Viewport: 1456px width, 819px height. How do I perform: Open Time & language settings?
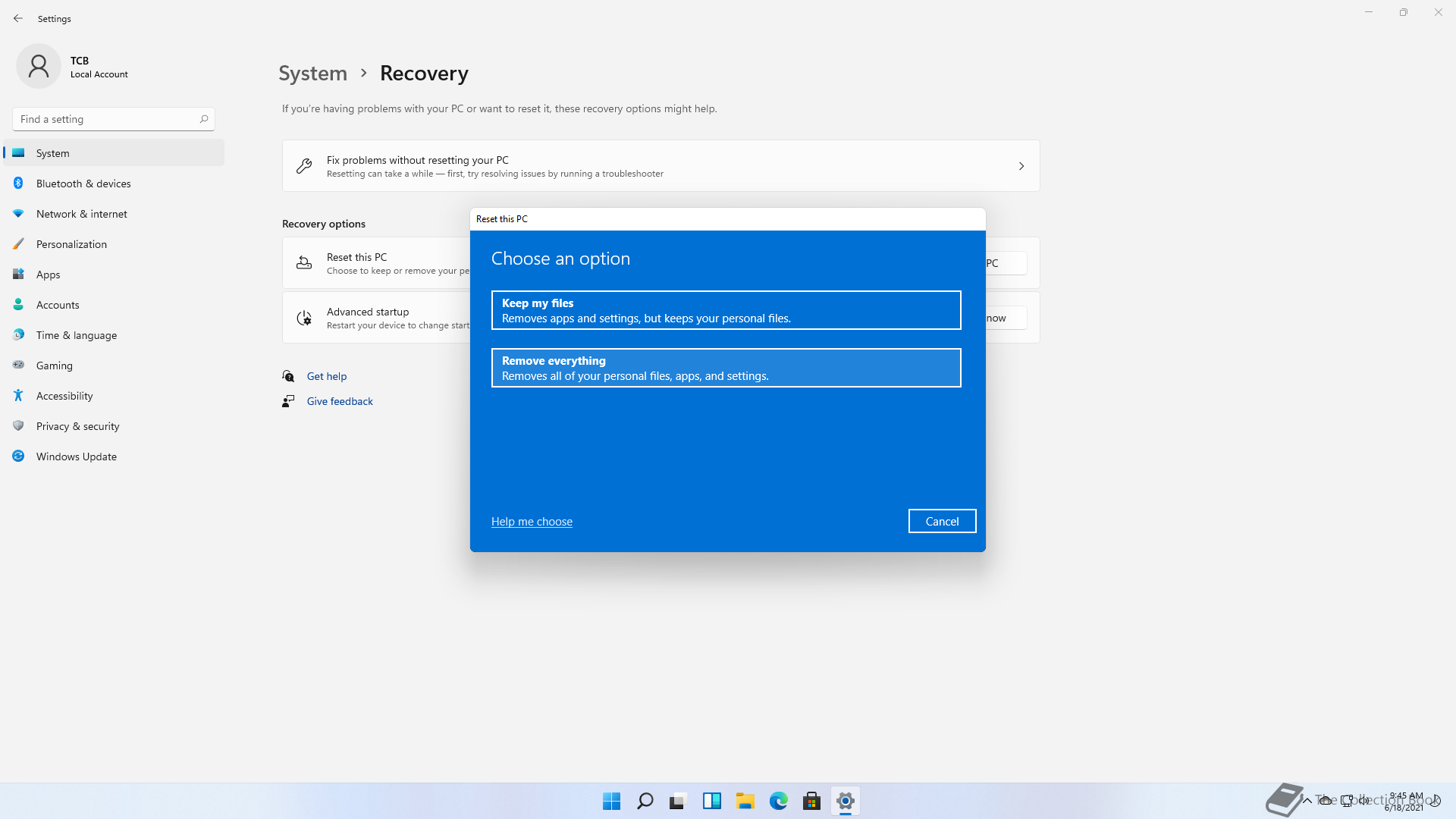click(x=76, y=335)
